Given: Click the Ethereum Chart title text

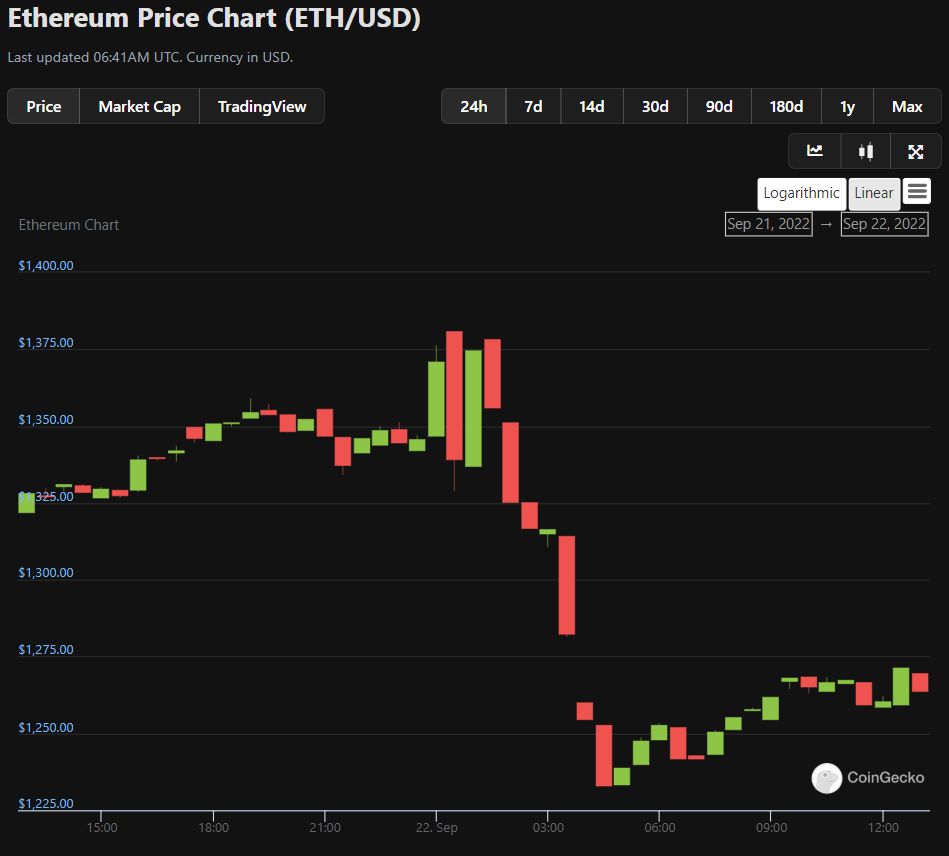Looking at the screenshot, I should pos(69,225).
